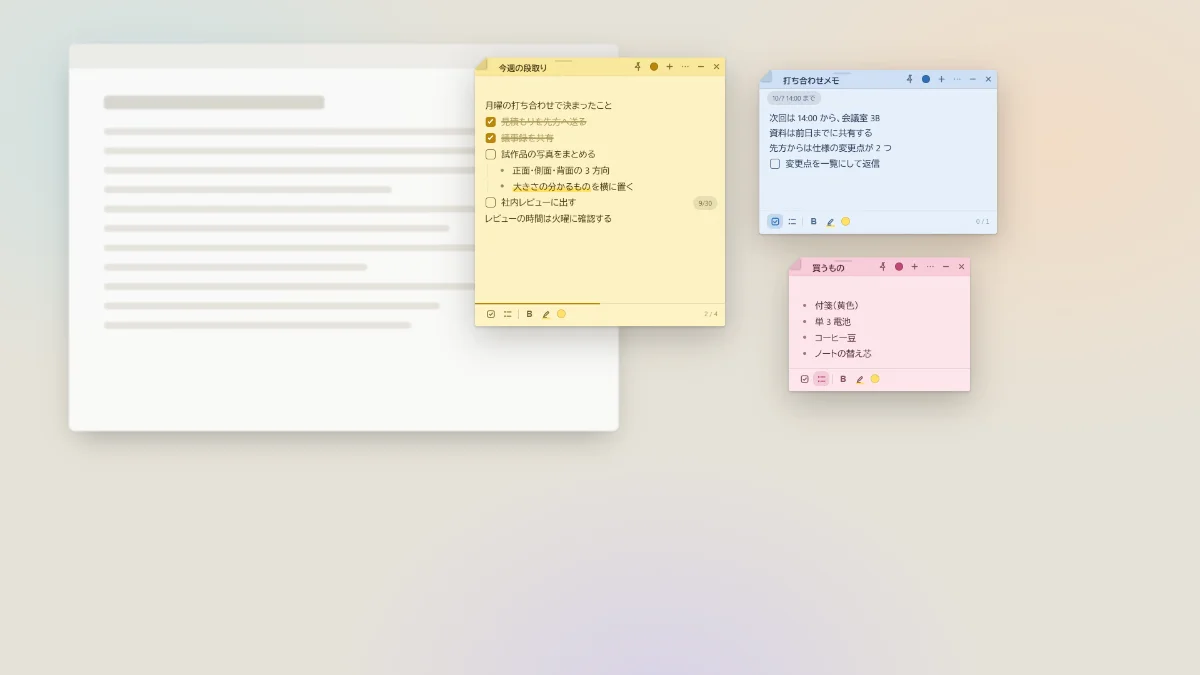Add a new note from 今週の段取り header

click(x=669, y=67)
